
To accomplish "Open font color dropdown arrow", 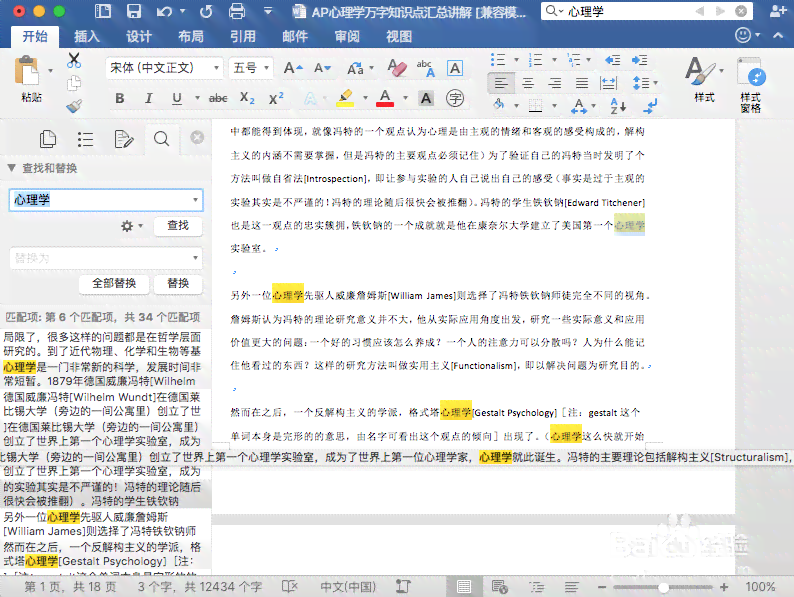I will click(405, 98).
